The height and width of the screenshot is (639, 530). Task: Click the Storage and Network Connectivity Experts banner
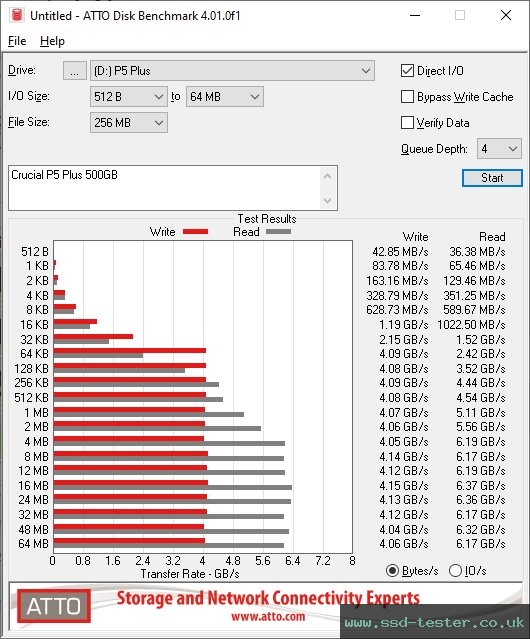click(x=268, y=598)
